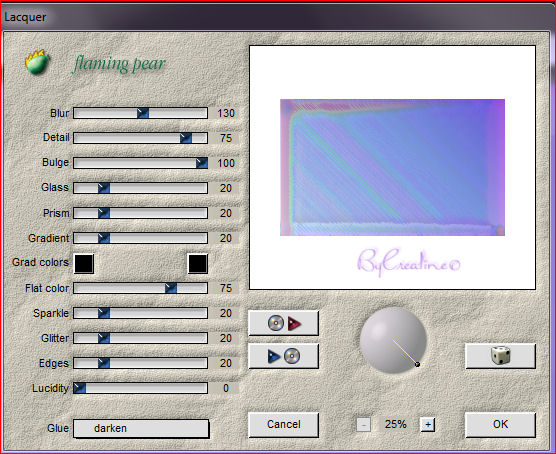
Task: Click the flaming pear text link
Action: pyautogui.click(x=119, y=64)
